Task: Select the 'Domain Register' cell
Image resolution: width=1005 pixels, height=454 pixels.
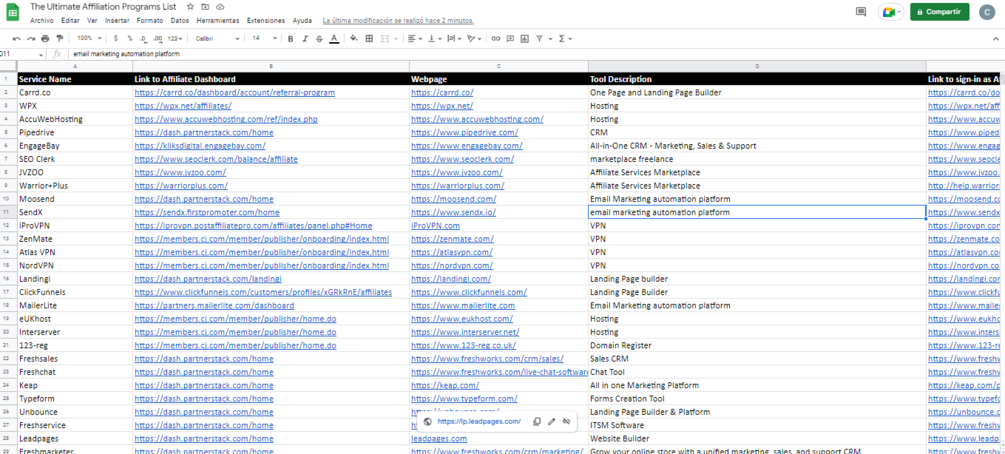Action: click(x=757, y=346)
